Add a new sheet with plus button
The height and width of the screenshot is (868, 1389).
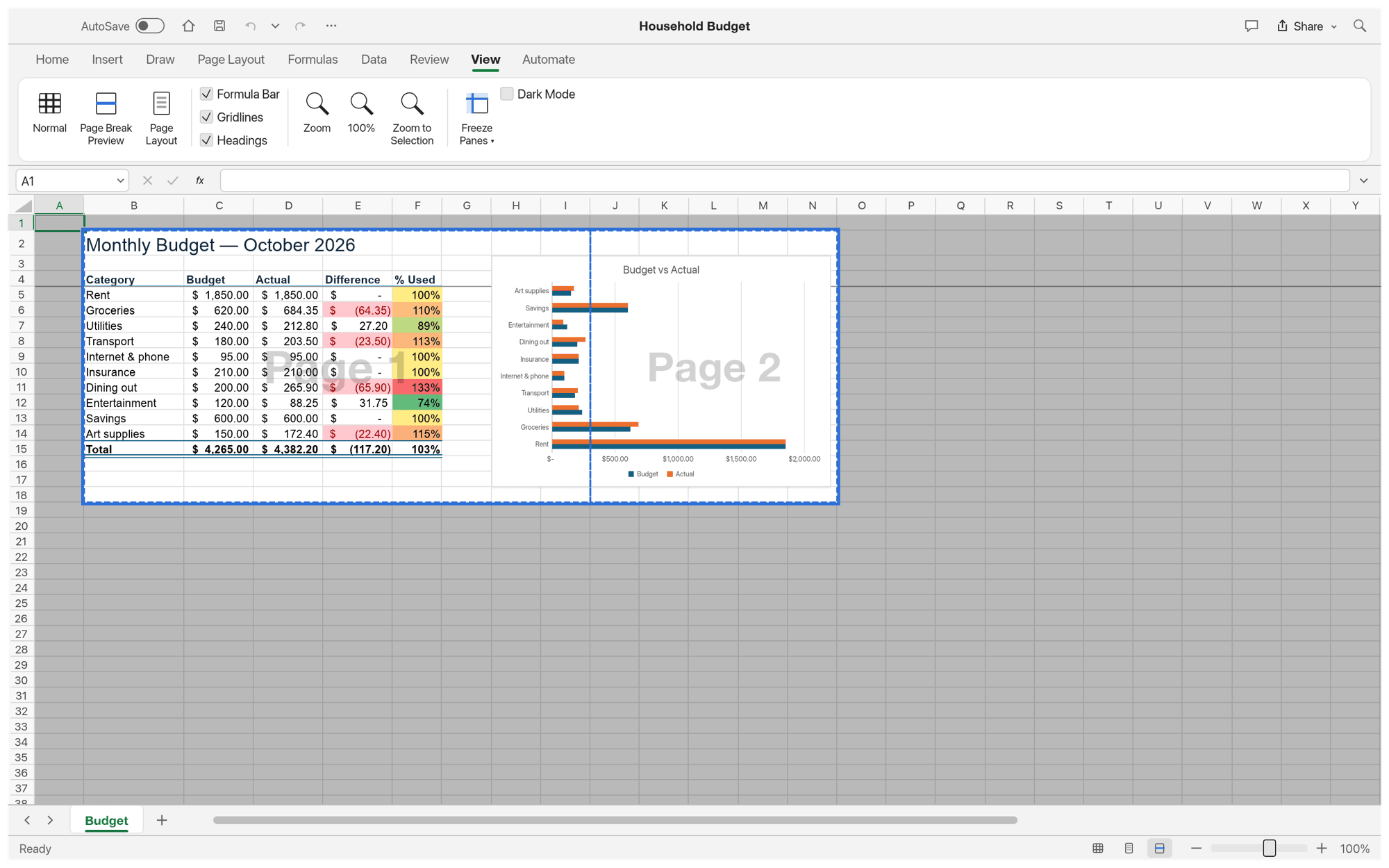[162, 820]
